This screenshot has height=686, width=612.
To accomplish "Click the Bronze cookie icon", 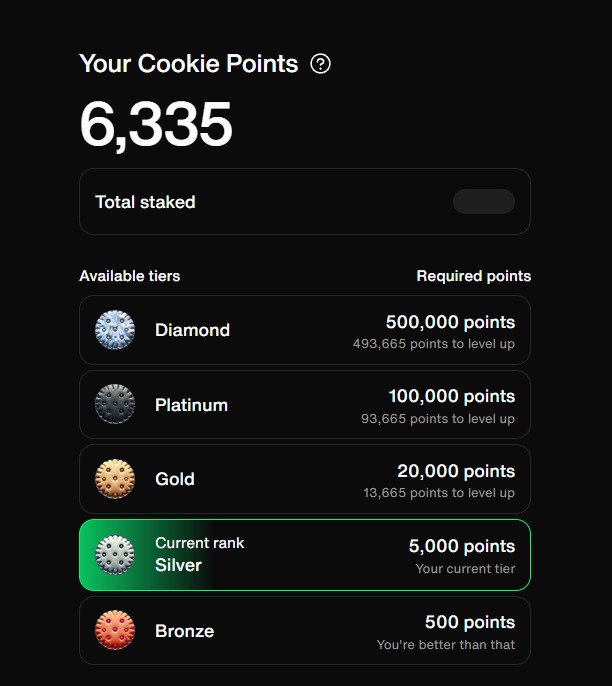I will (114, 631).
